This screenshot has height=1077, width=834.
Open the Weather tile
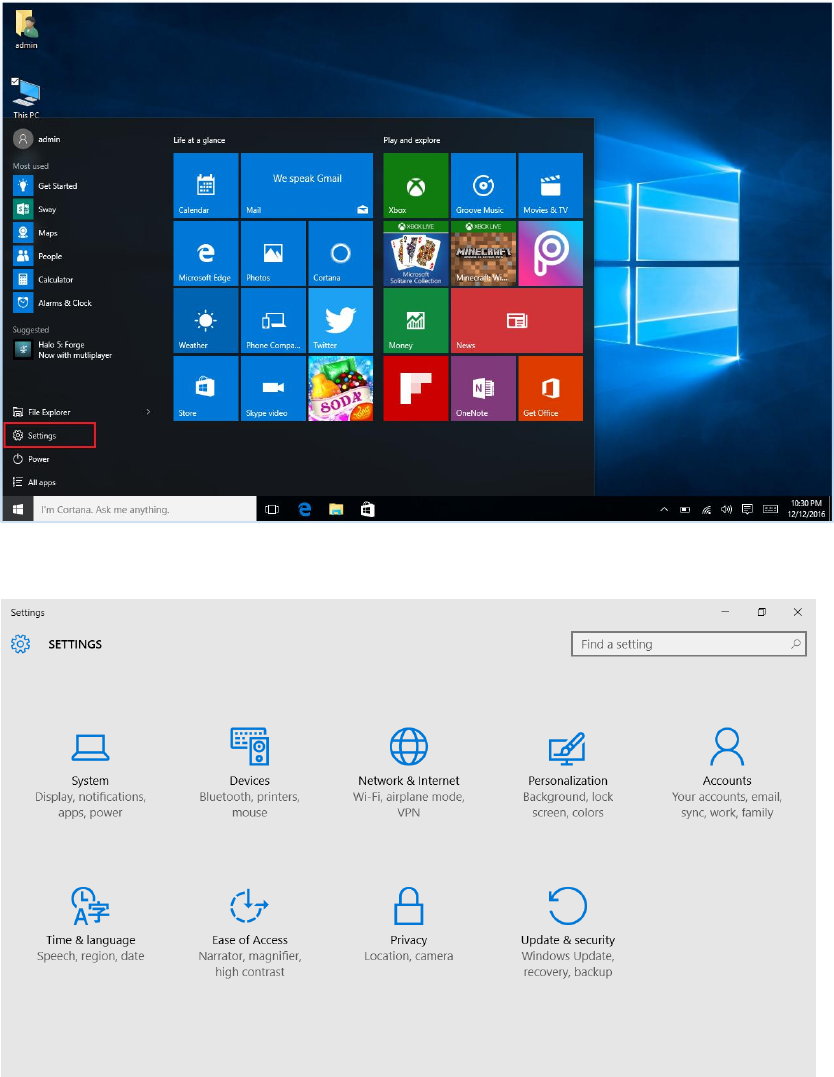(205, 321)
